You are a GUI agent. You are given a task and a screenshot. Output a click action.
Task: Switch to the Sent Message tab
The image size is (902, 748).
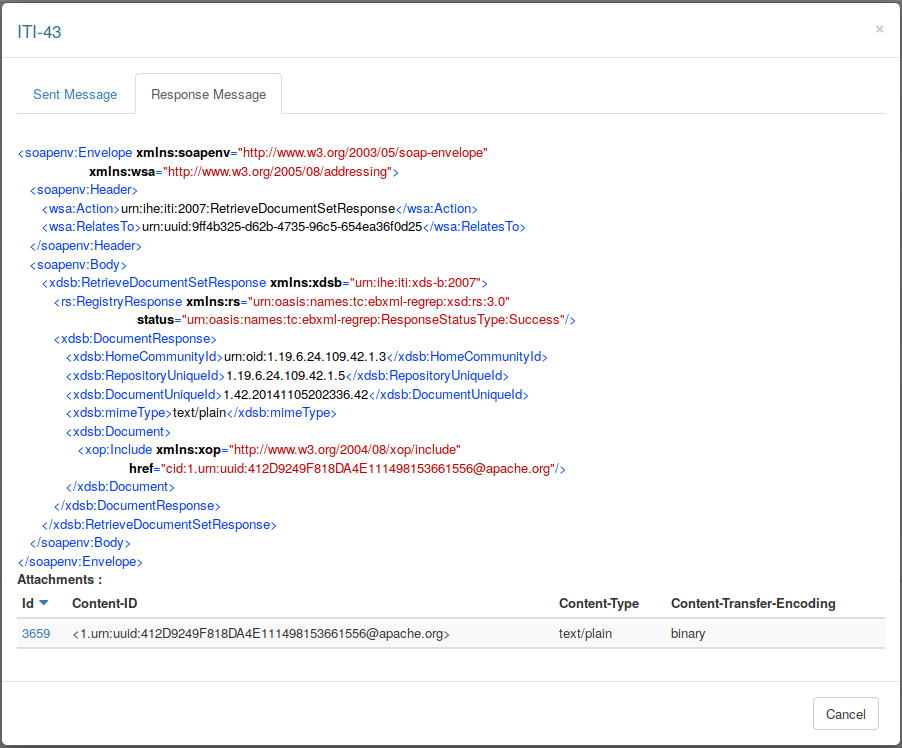75,94
